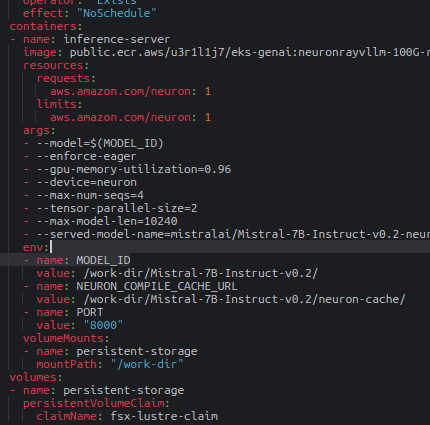Click the "requests:" key
Viewport: 430px width, 425px height.
coord(66,78)
